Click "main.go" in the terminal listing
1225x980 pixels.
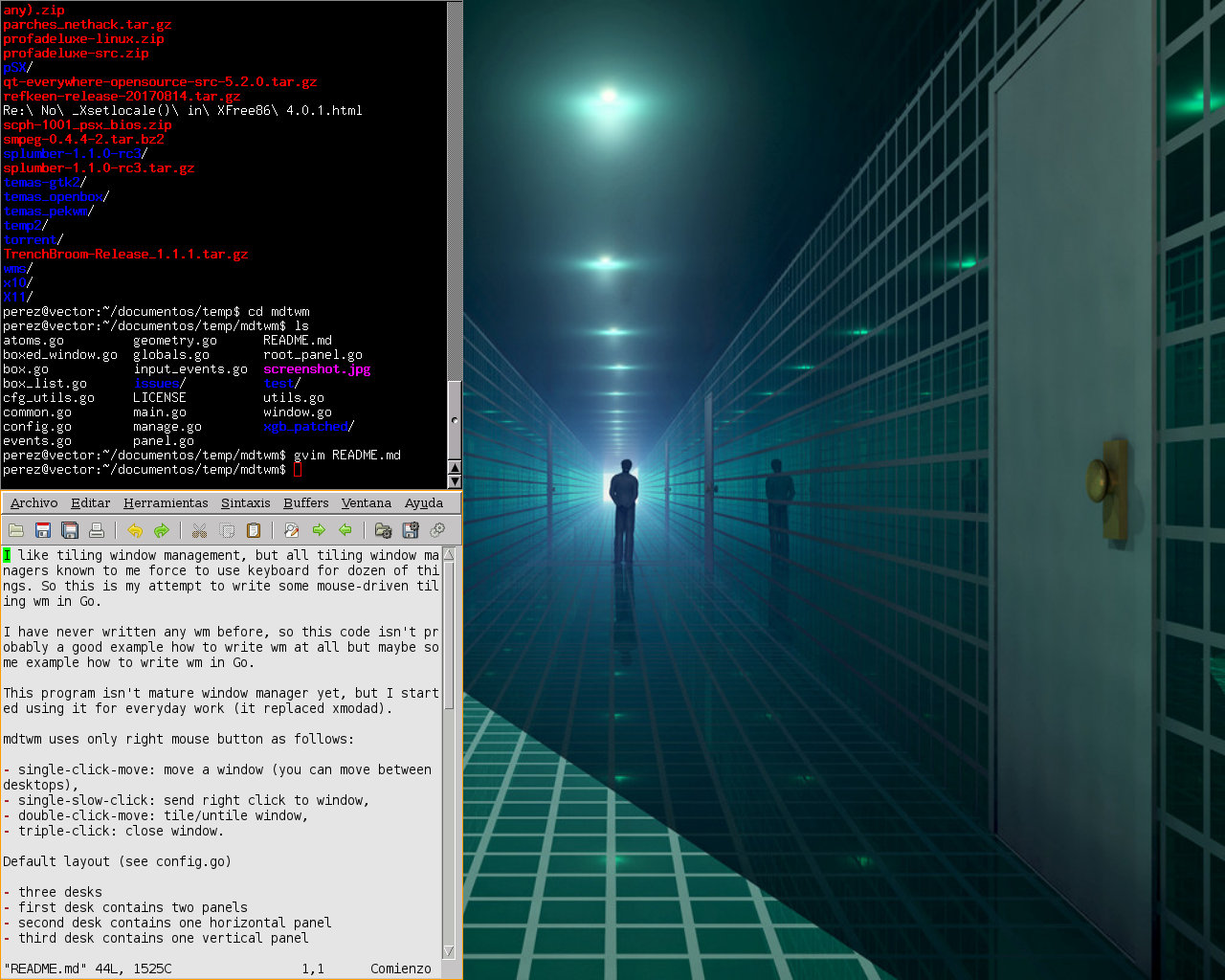click(x=160, y=412)
